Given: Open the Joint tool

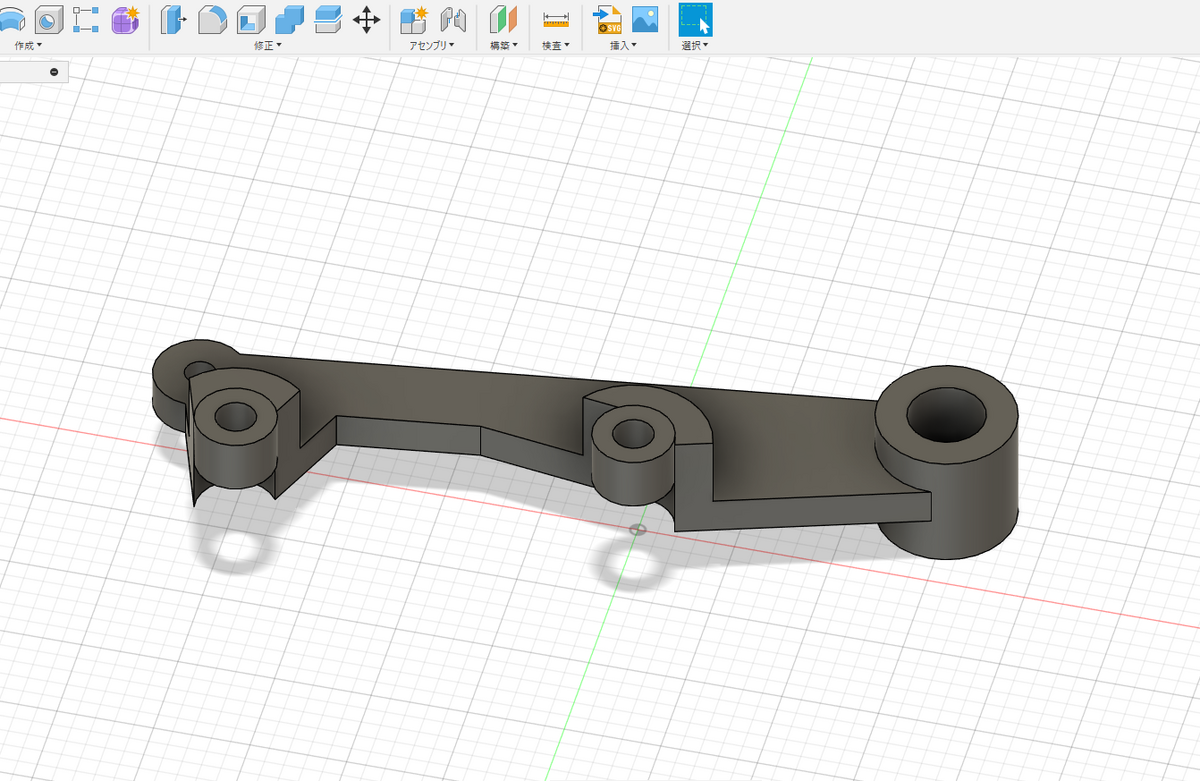Looking at the screenshot, I should click(454, 19).
